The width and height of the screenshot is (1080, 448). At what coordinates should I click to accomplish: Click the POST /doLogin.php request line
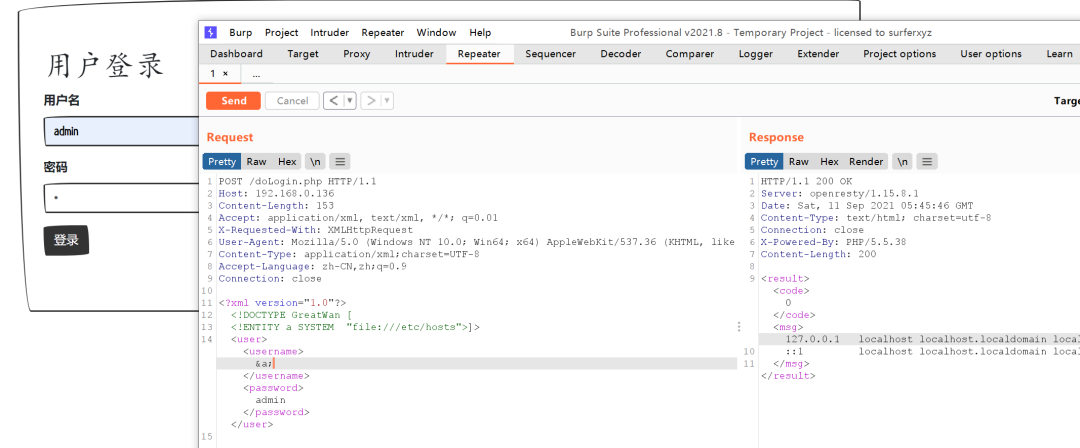click(x=298, y=181)
